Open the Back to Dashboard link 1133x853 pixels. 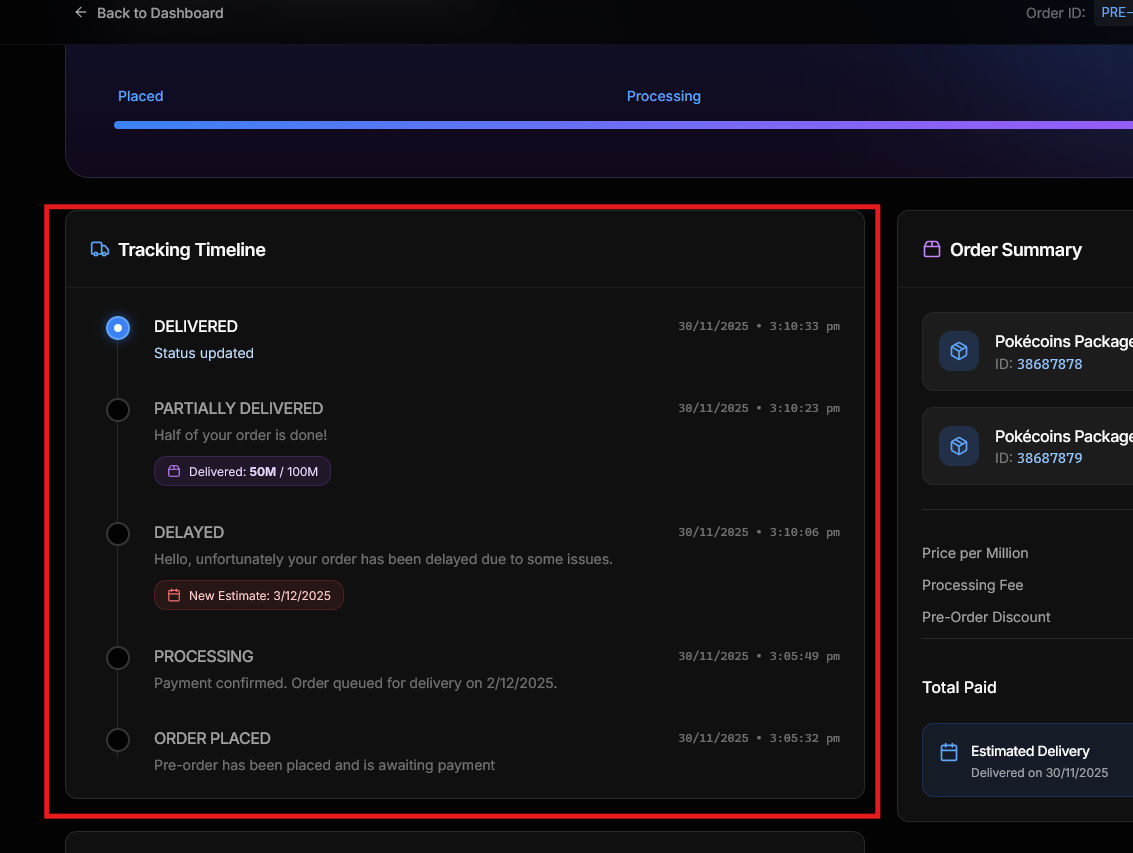pos(149,13)
